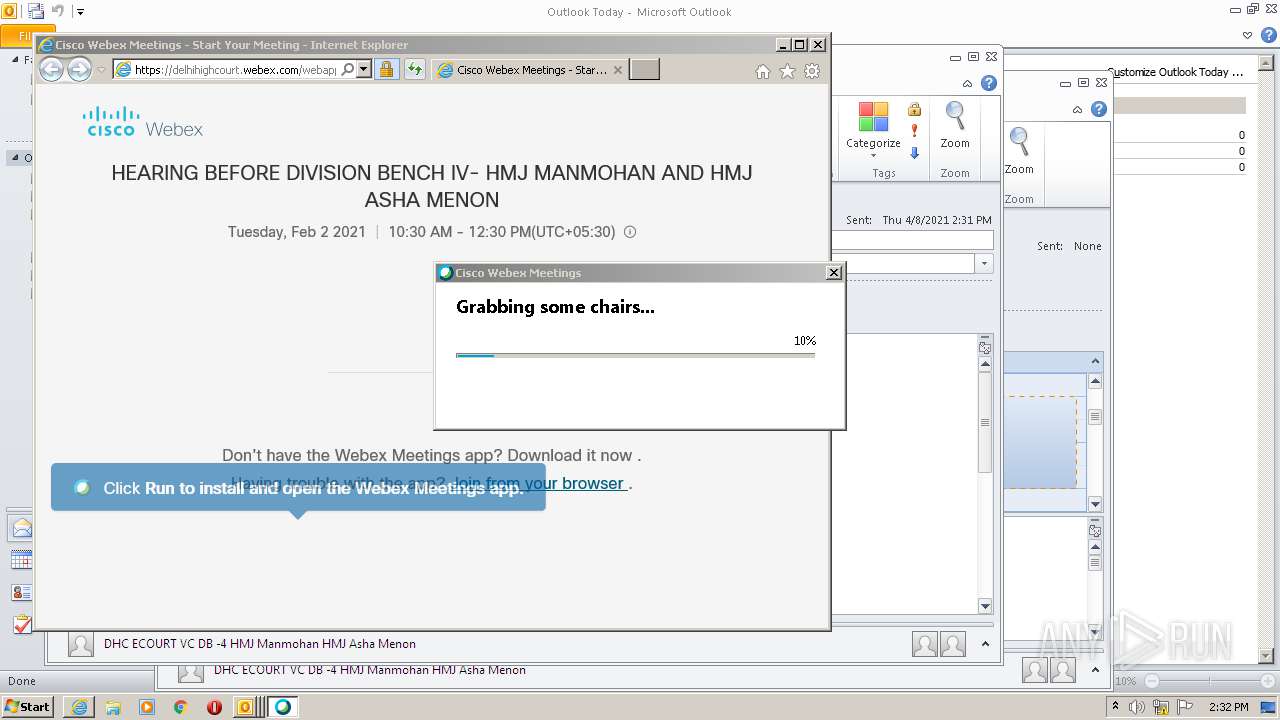Click Join from your browser link
Image resolution: width=1280 pixels, height=720 pixels.
pos(539,483)
